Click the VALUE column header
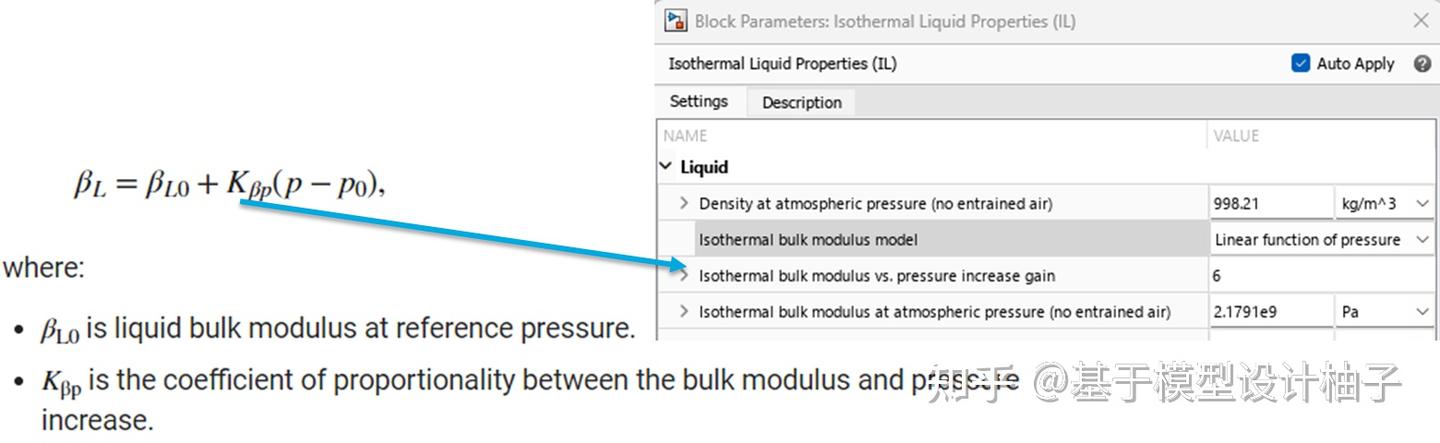This screenshot has width=1440, height=443. pos(1236,135)
